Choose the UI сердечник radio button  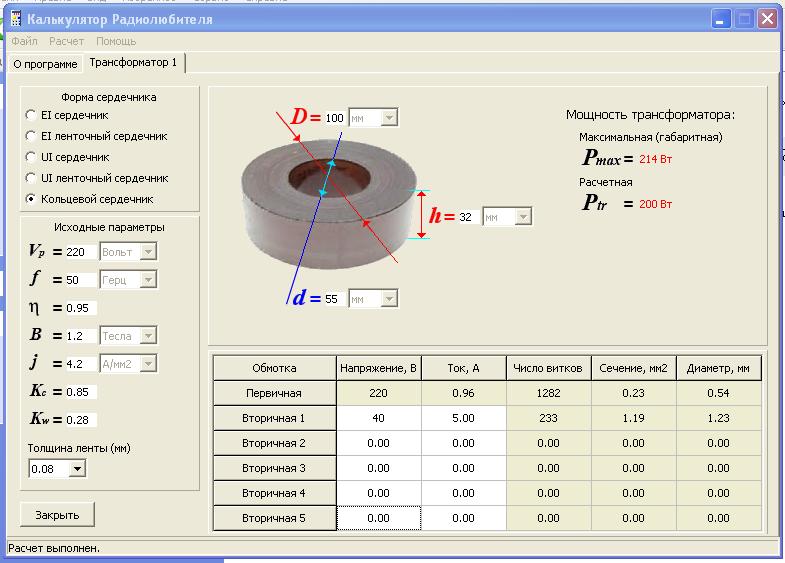31,157
